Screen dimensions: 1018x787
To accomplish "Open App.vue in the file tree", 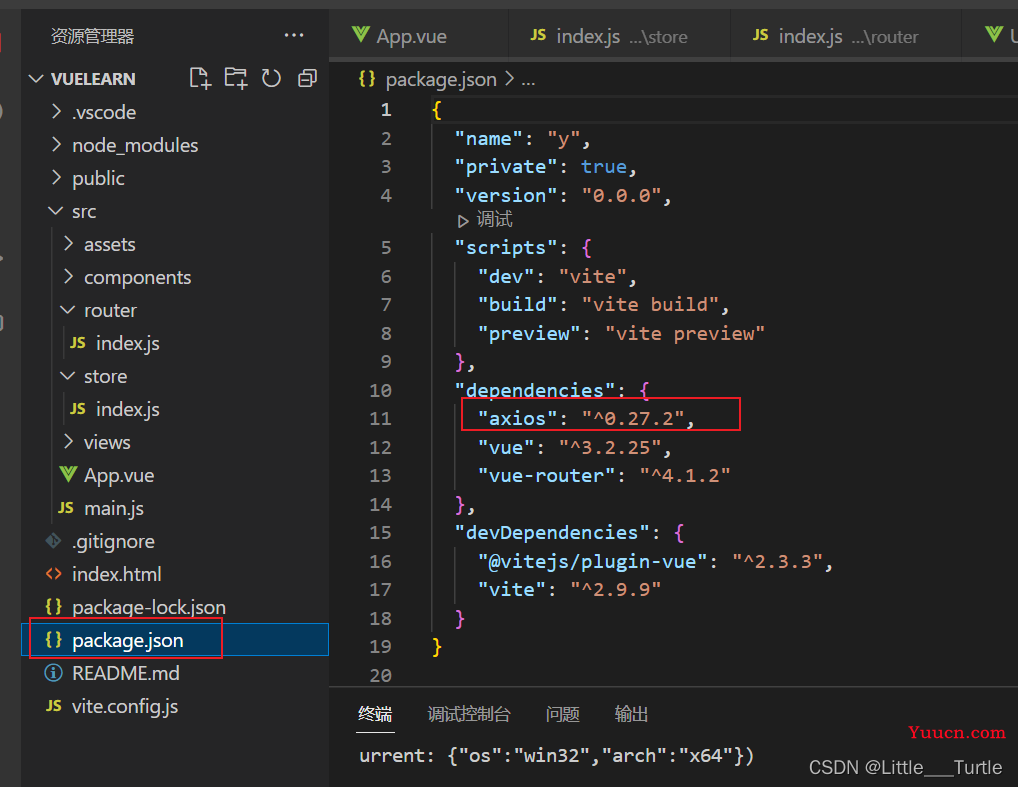I will (119, 475).
